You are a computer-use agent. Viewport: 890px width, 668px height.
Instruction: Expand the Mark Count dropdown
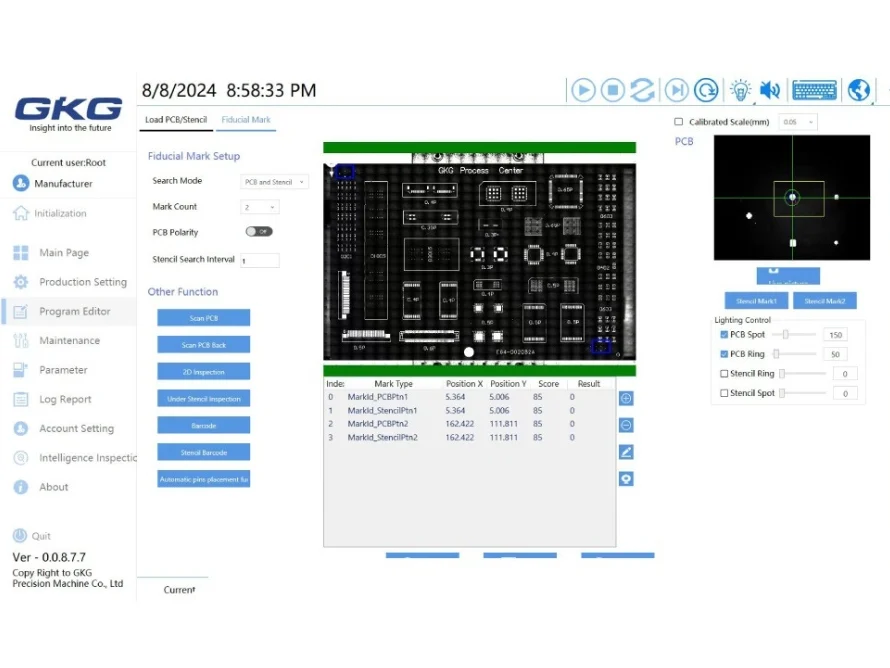[260, 207]
